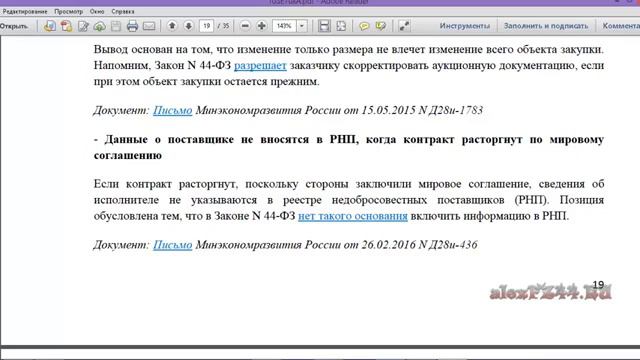Screen dimensions: 640x360
Task: Open the Просмотр menu
Action: pos(69,11)
